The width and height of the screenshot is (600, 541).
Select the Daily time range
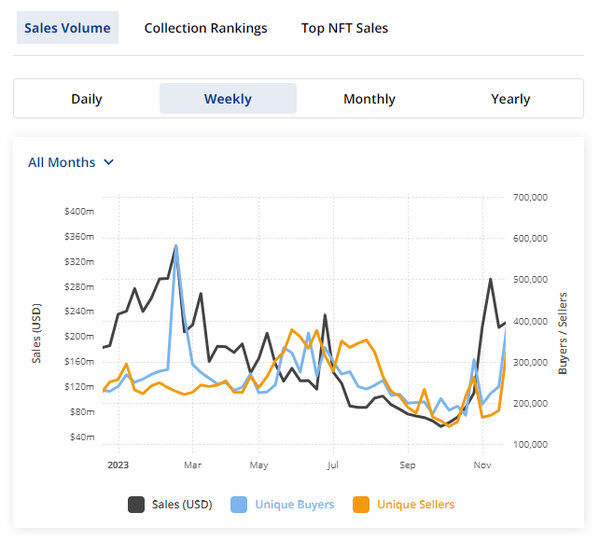tap(87, 99)
